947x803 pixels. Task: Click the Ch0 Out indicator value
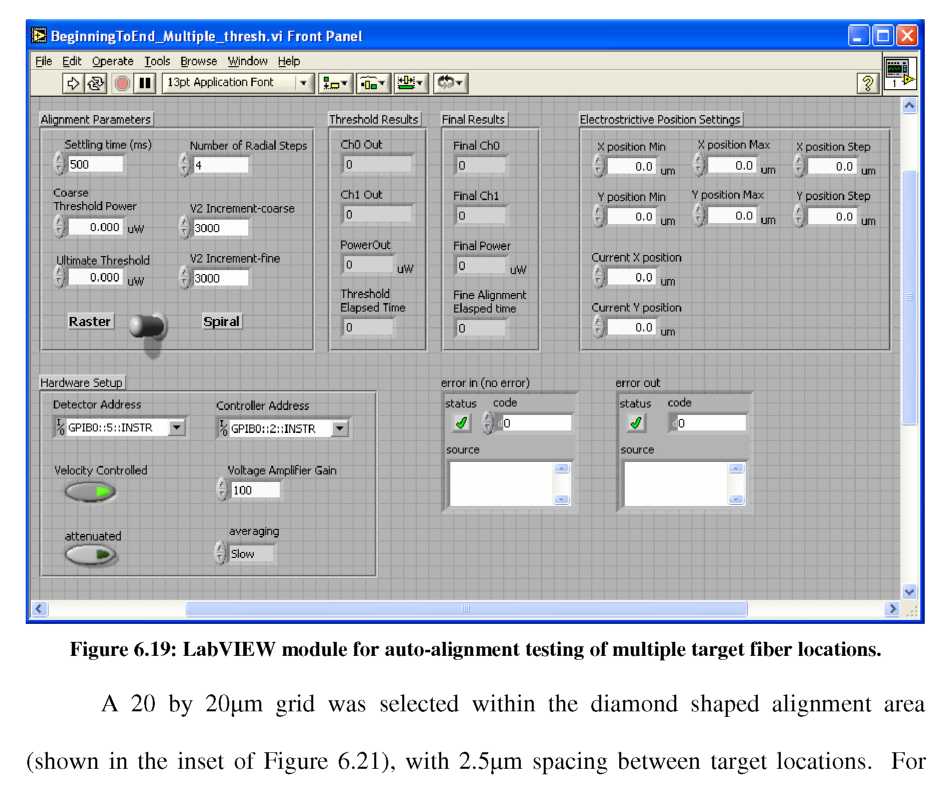pos(377,164)
